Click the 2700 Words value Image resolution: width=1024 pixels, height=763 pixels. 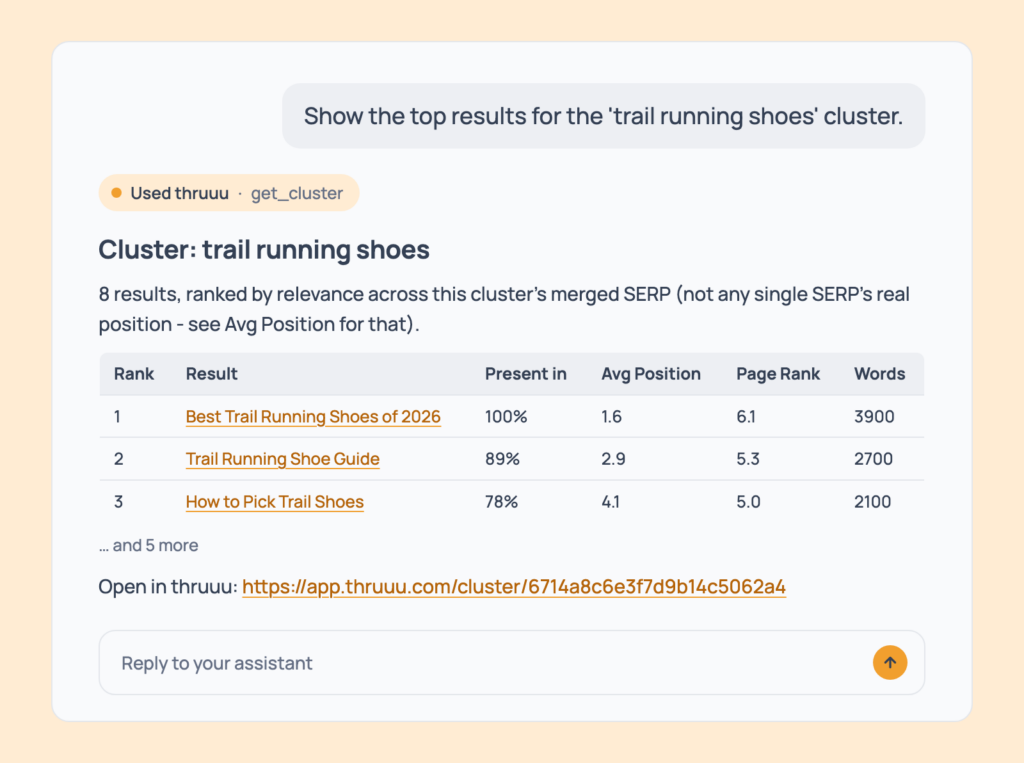873,459
